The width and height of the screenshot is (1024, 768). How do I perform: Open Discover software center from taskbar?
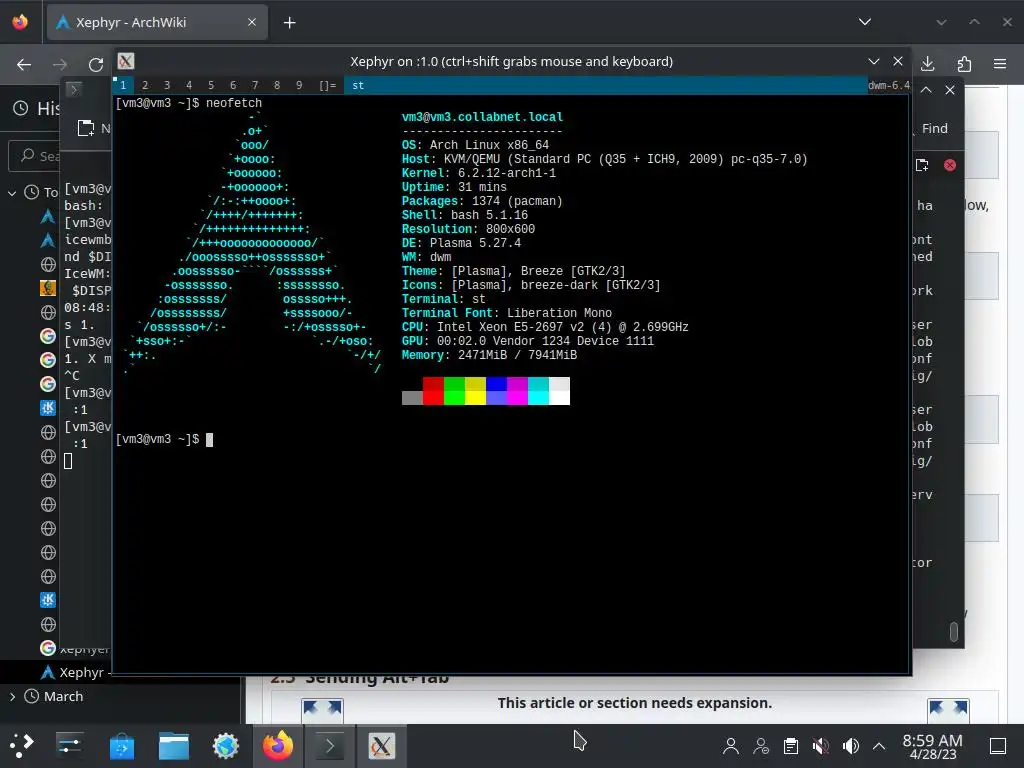tap(121, 746)
